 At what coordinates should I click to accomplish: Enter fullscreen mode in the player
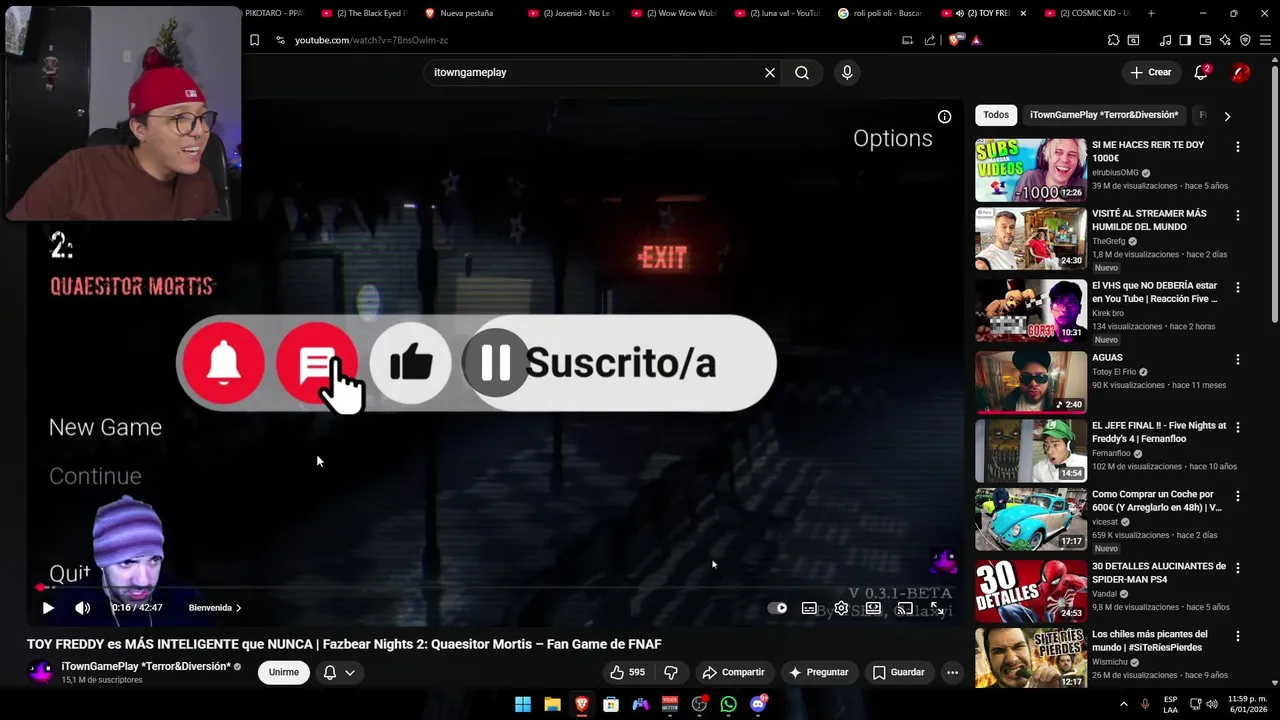(937, 608)
